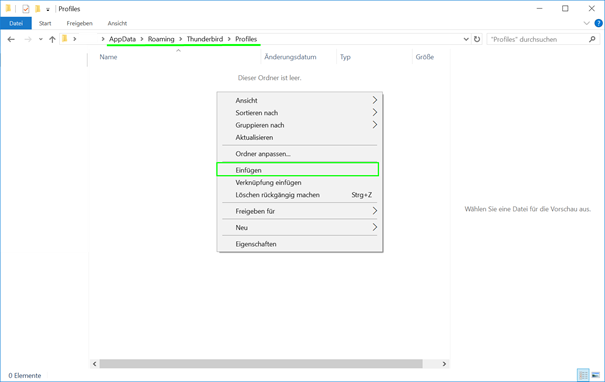Expand chevron after Thunderbird breadcrumb

point(229,39)
